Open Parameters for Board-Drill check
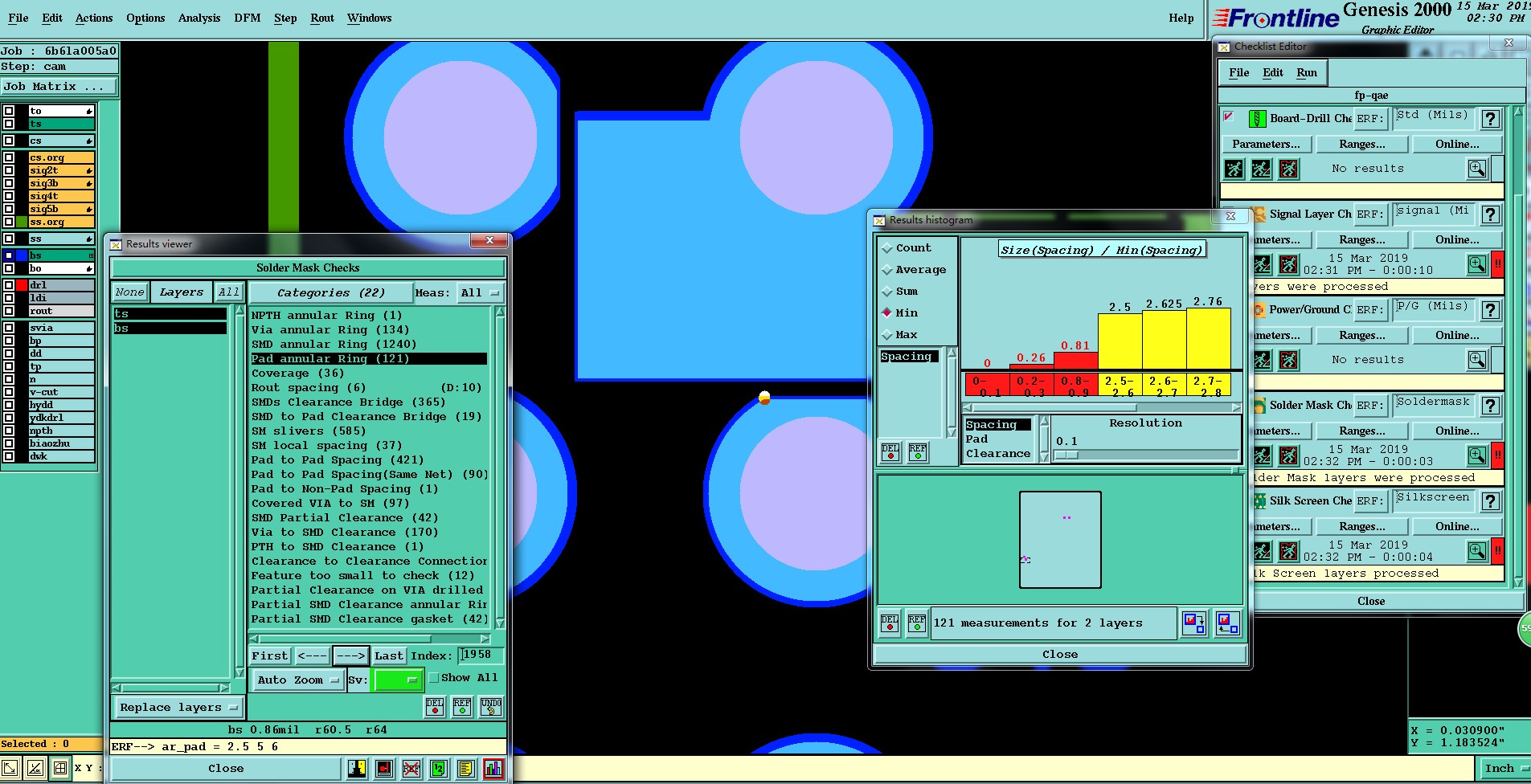This screenshot has width=1531, height=784. pyautogui.click(x=1267, y=145)
